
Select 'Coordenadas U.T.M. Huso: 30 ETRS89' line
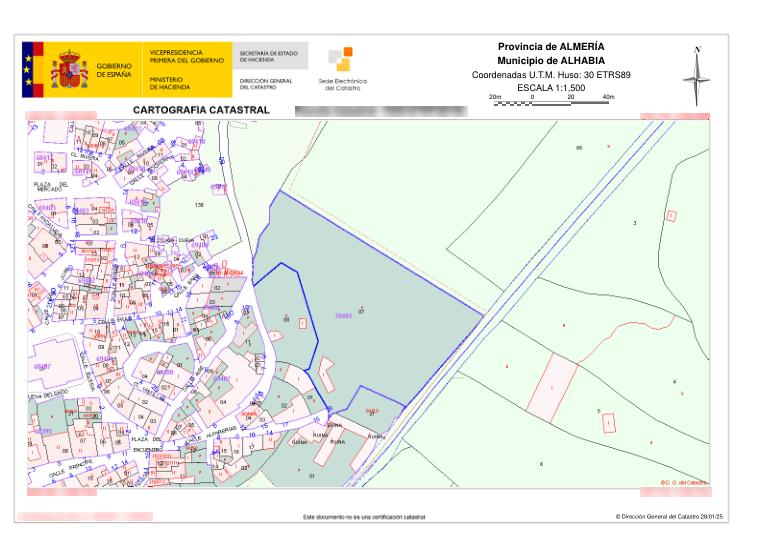tap(551, 75)
